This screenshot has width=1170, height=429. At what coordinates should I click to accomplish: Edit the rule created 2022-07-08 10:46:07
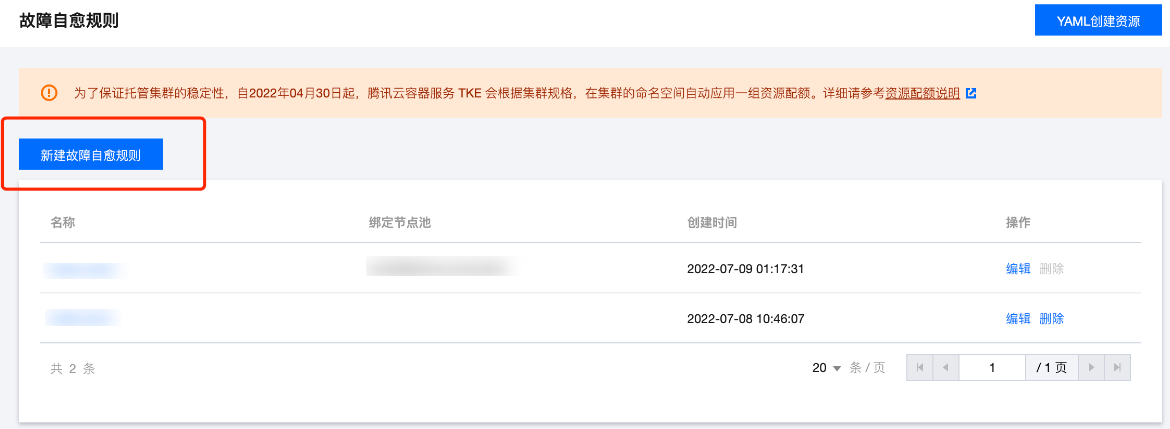coord(1018,319)
